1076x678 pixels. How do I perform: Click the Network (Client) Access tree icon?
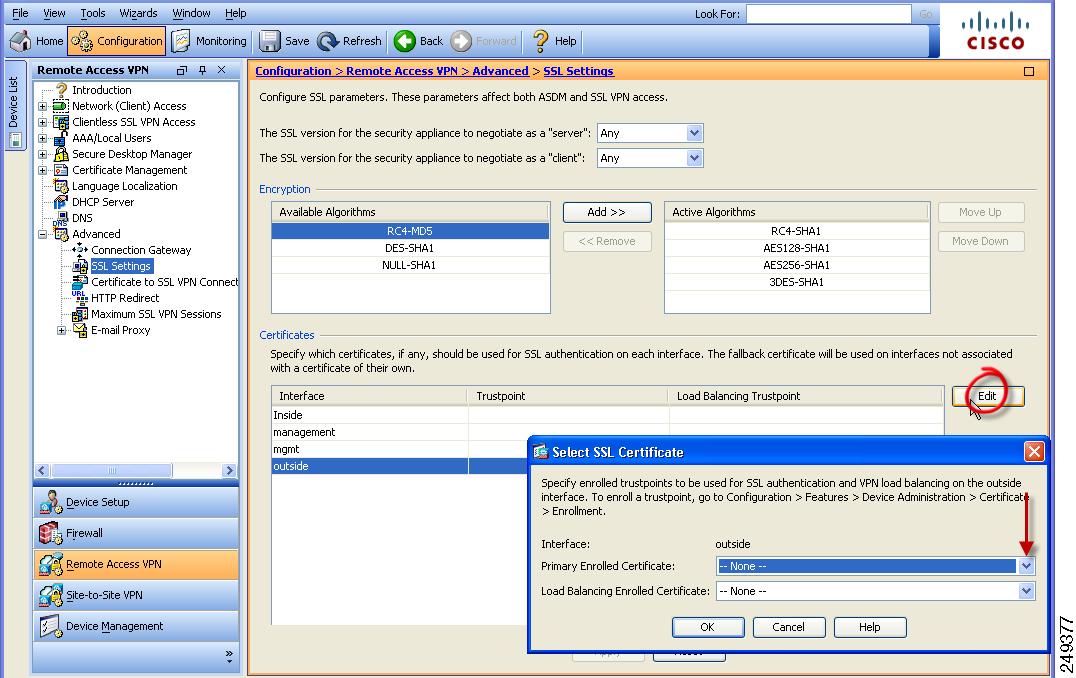(61, 106)
